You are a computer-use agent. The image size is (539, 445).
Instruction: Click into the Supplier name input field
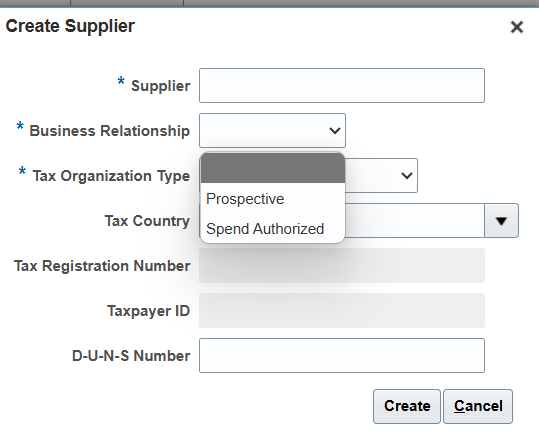tap(342, 86)
